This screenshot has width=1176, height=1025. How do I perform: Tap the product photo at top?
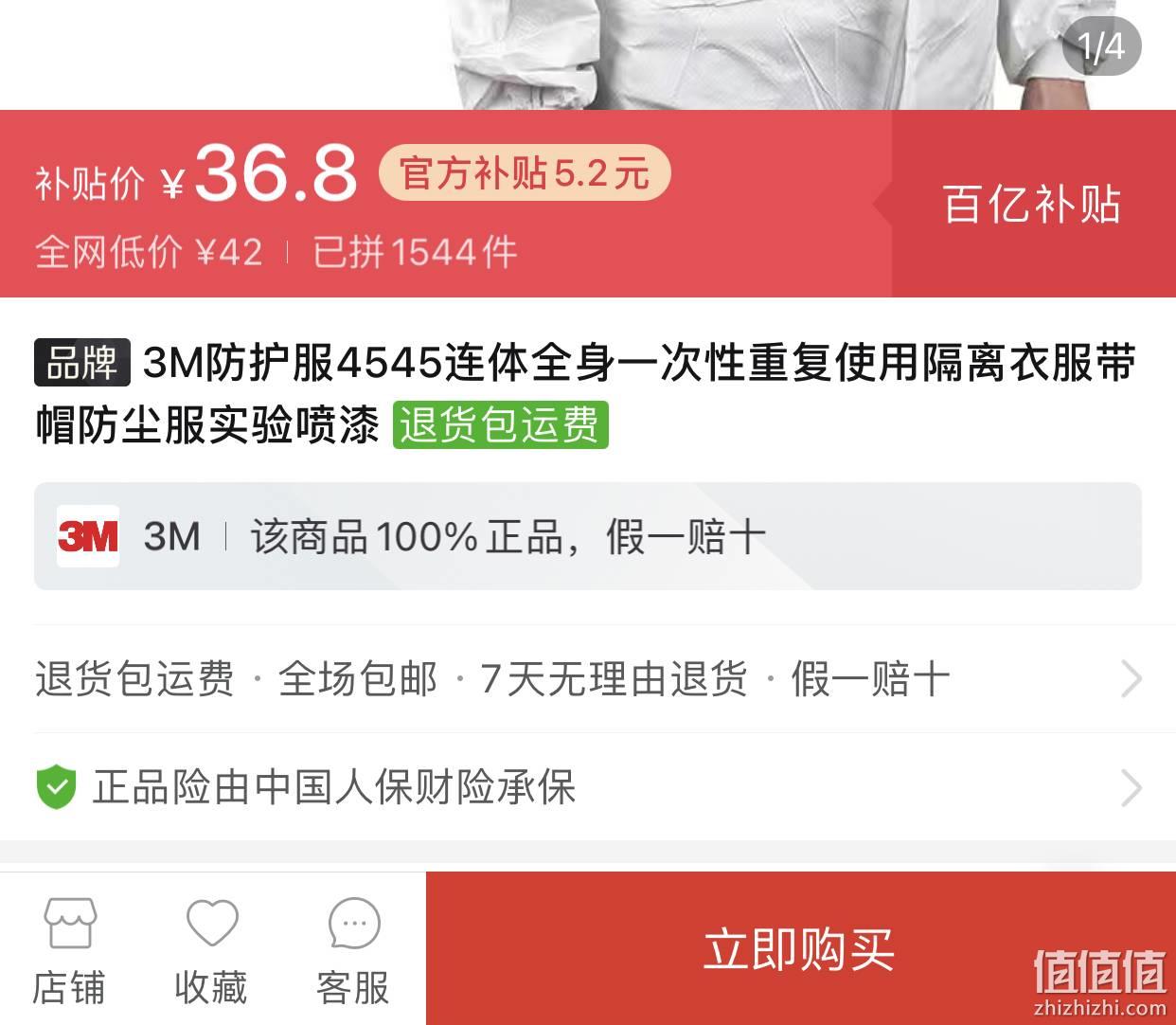coord(588,54)
